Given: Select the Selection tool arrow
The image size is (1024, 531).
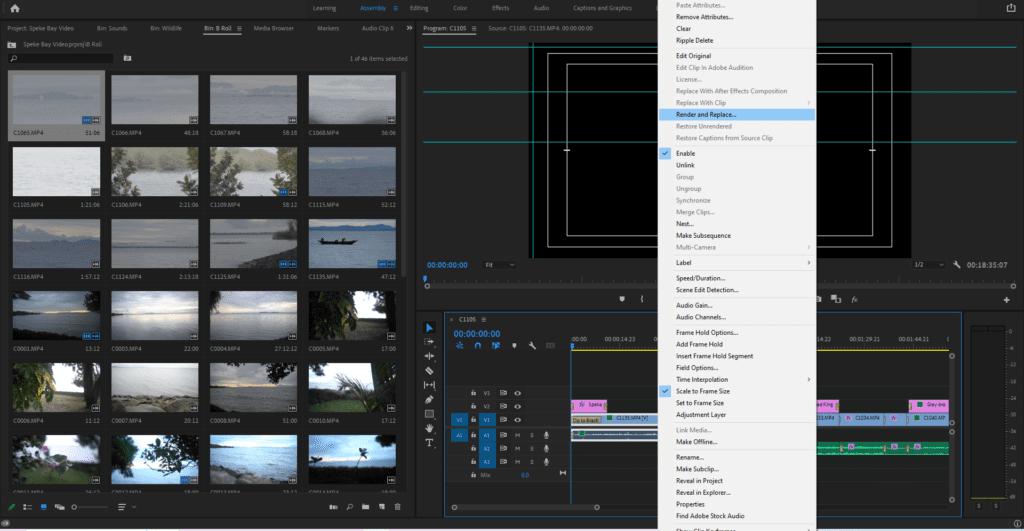Looking at the screenshot, I should [x=429, y=327].
